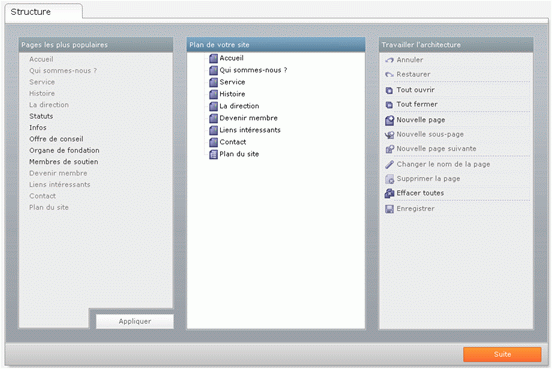This screenshot has height=369, width=552.
Task: Select Qui sommes-nous ? label in site plan tree
Action: pos(253,70)
